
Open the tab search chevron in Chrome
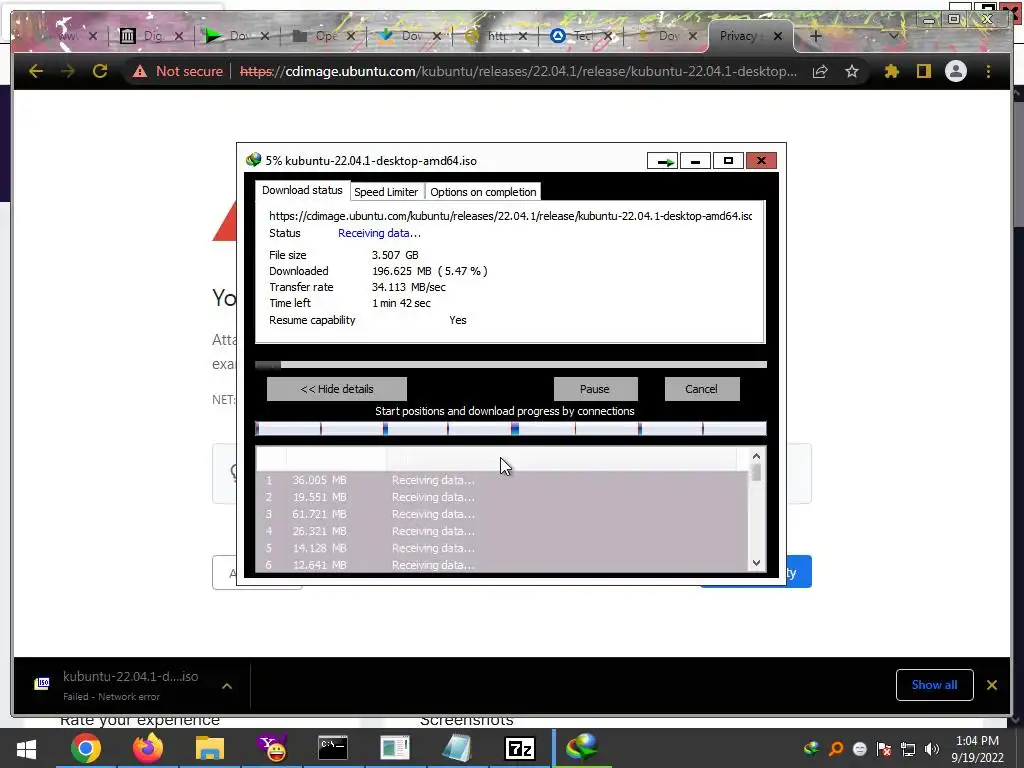tap(894, 37)
